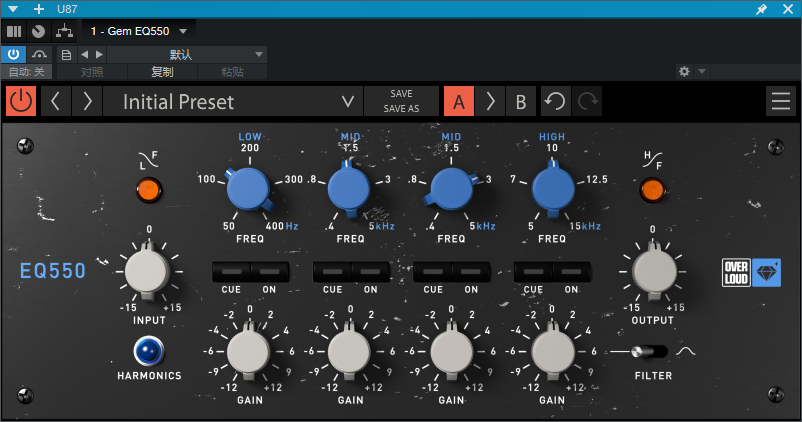
Task: Click the 复制 copy button
Action: pyautogui.click(x=162, y=72)
